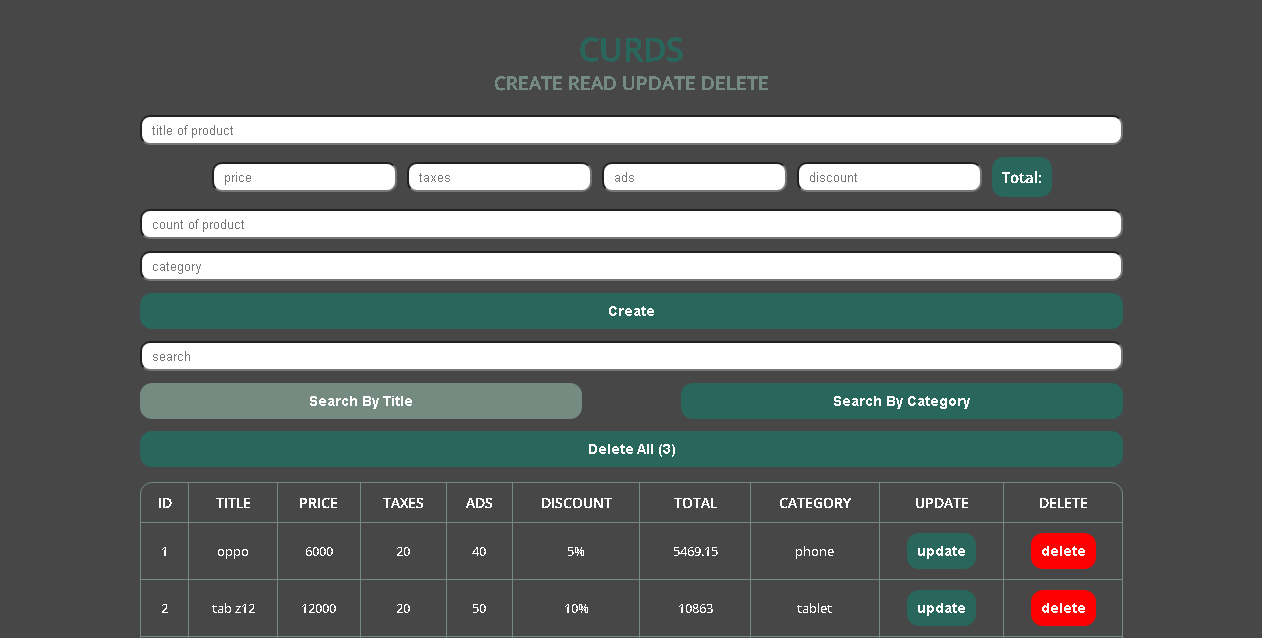Focus the count of product field
The width and height of the screenshot is (1262, 638).
point(631,224)
